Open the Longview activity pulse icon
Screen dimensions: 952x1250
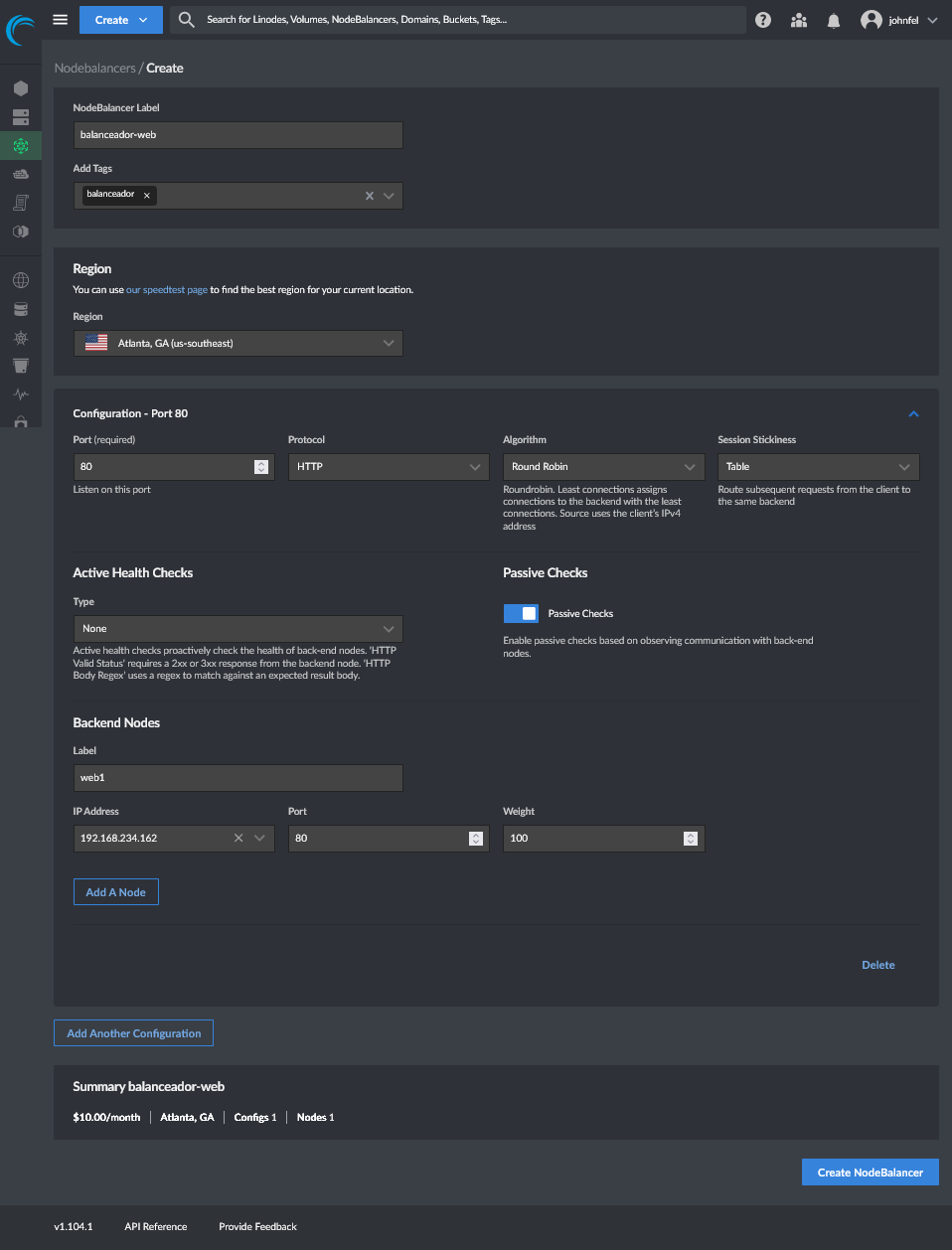20,393
